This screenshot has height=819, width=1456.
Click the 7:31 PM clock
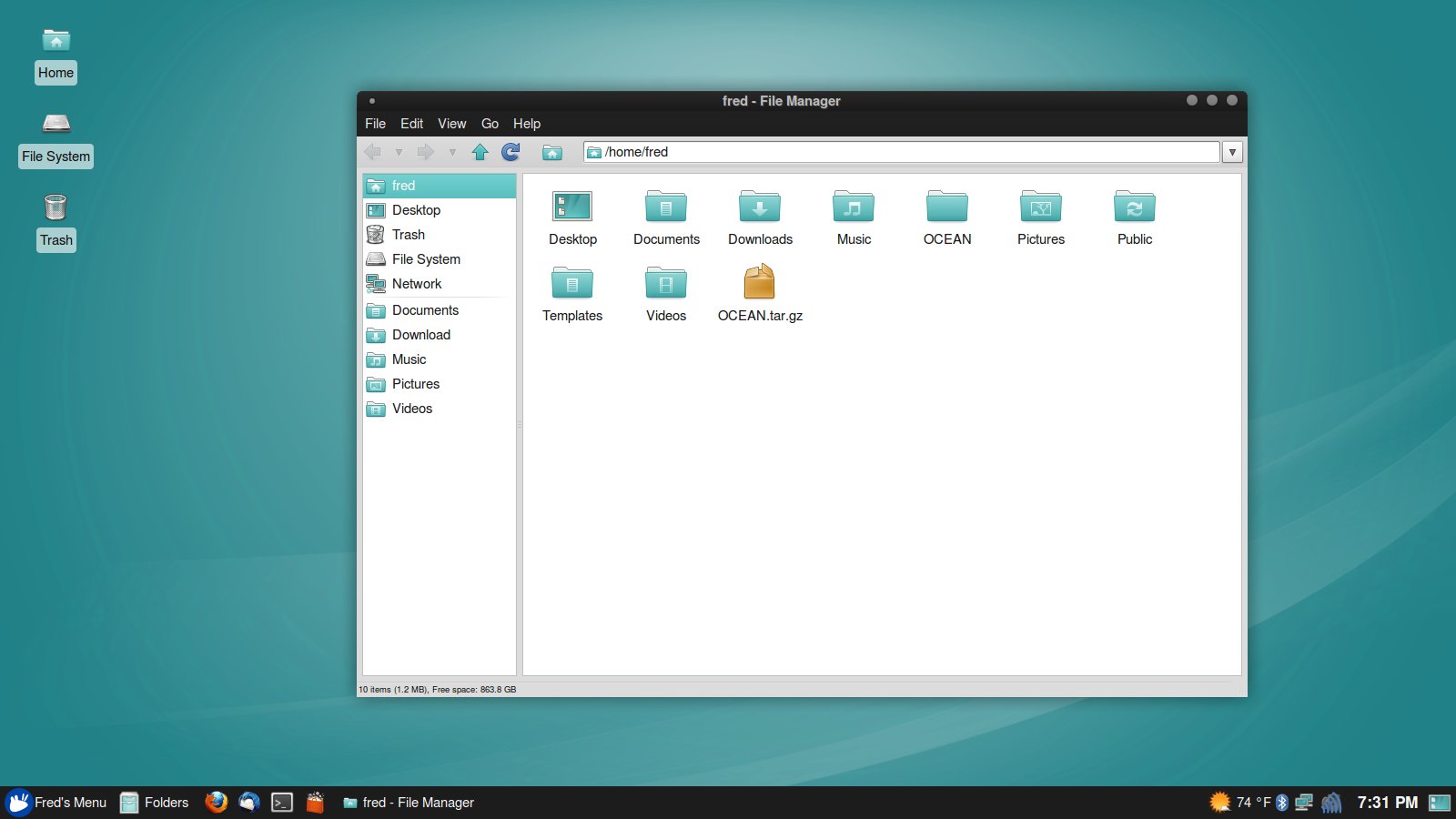coord(1387,803)
